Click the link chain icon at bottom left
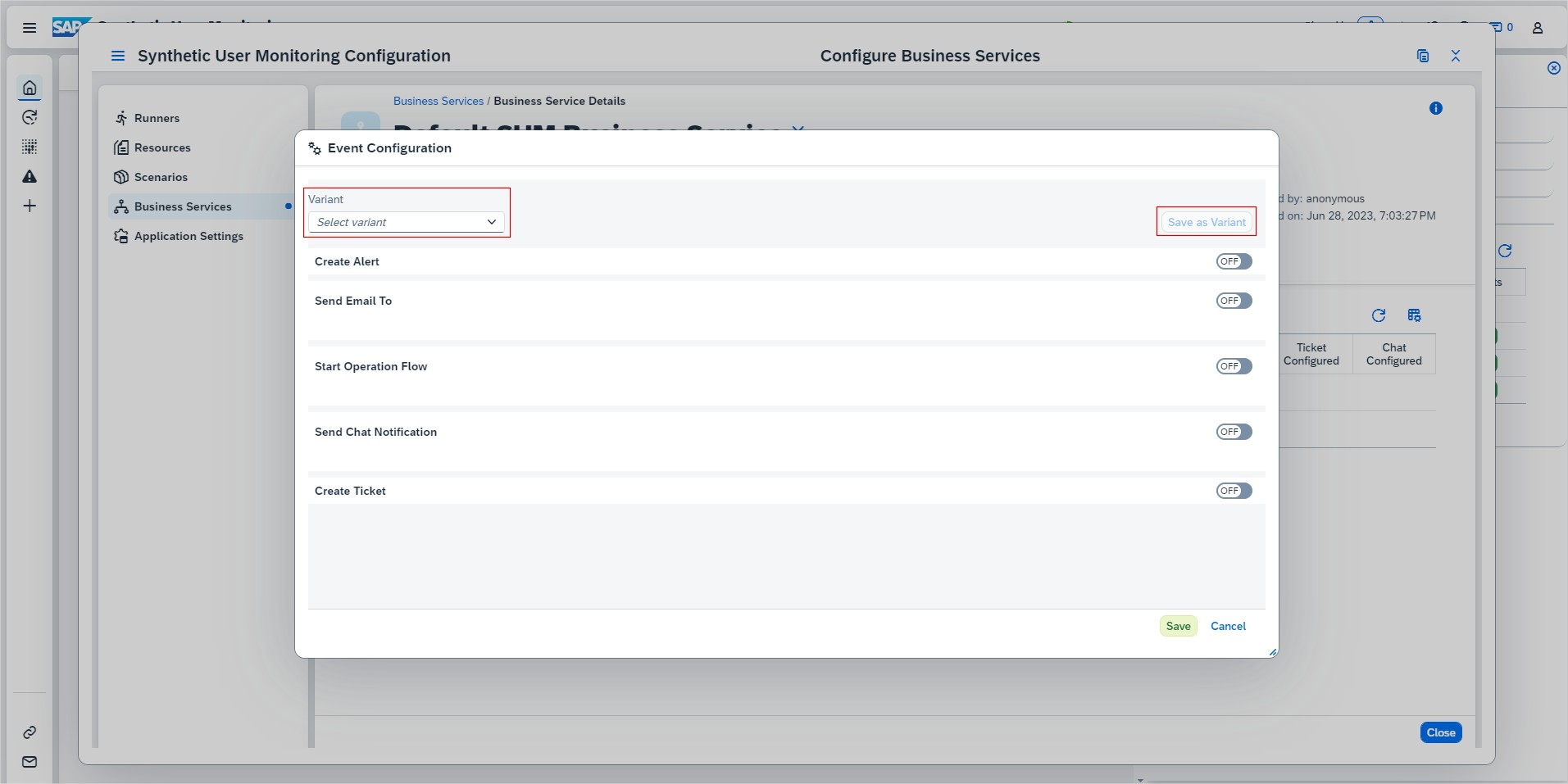The height and width of the screenshot is (784, 1568). pos(30,732)
